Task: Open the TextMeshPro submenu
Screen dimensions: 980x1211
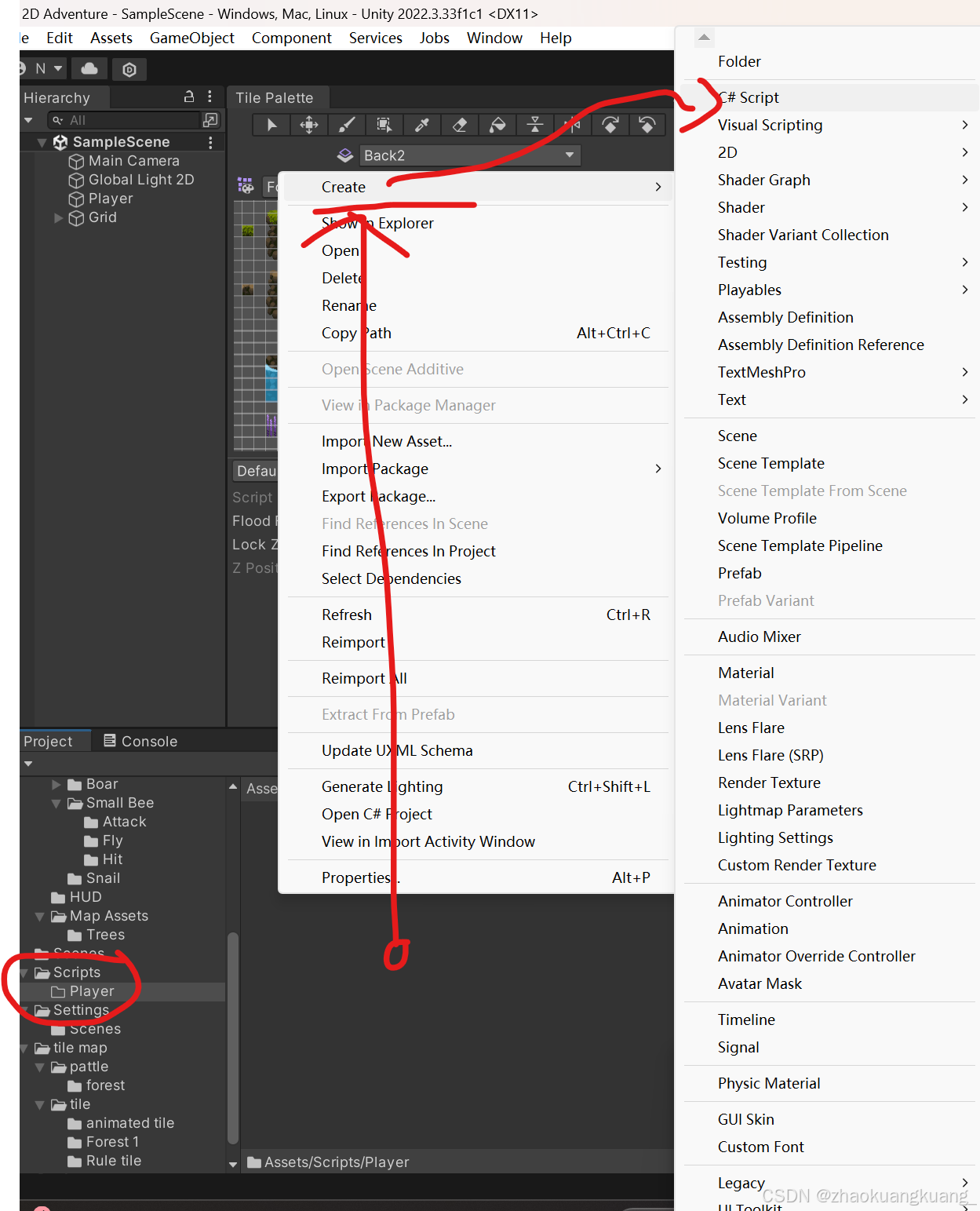Action: pos(827,372)
